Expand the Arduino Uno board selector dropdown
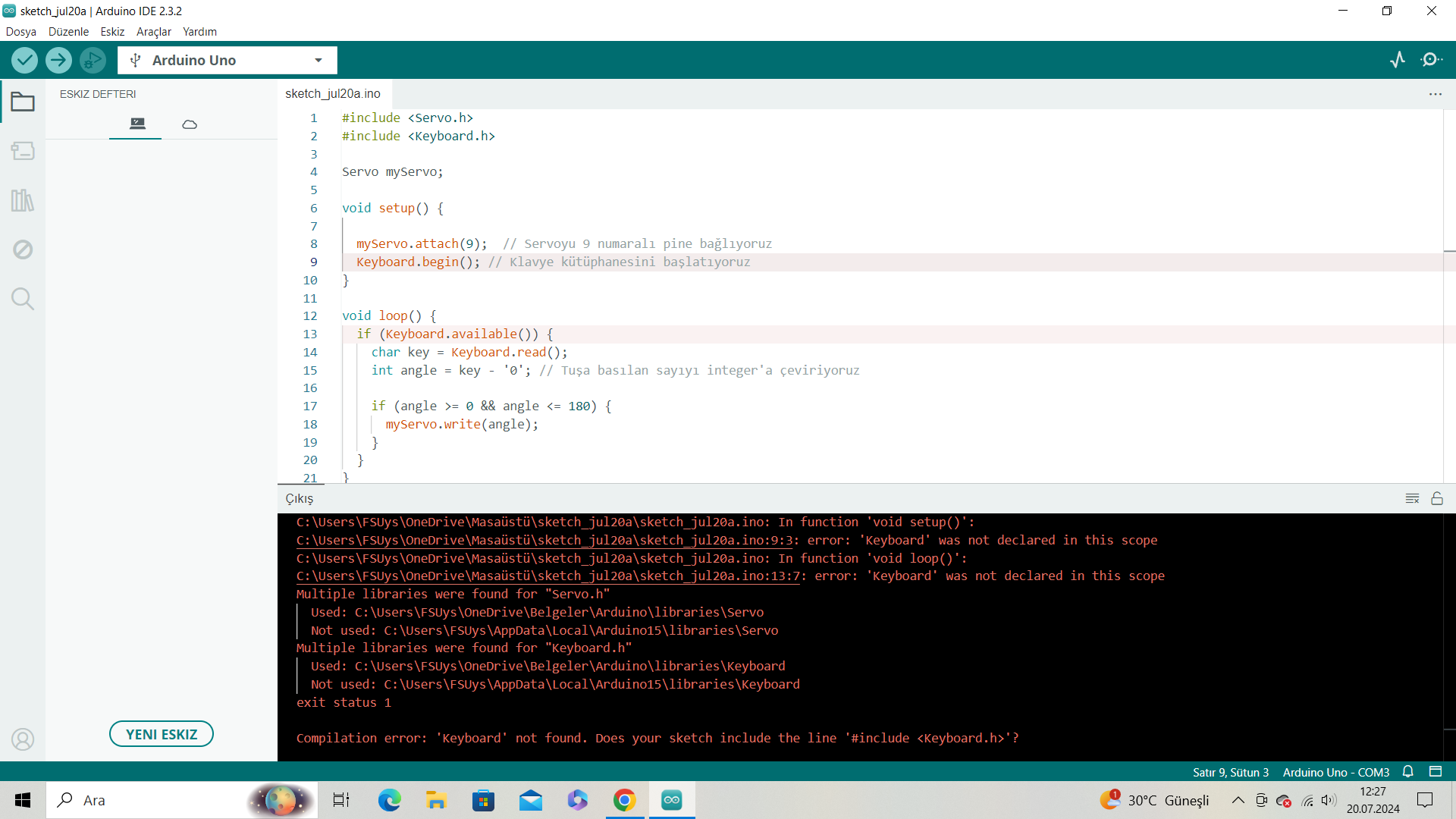Viewport: 1456px width, 819px height. (x=318, y=60)
